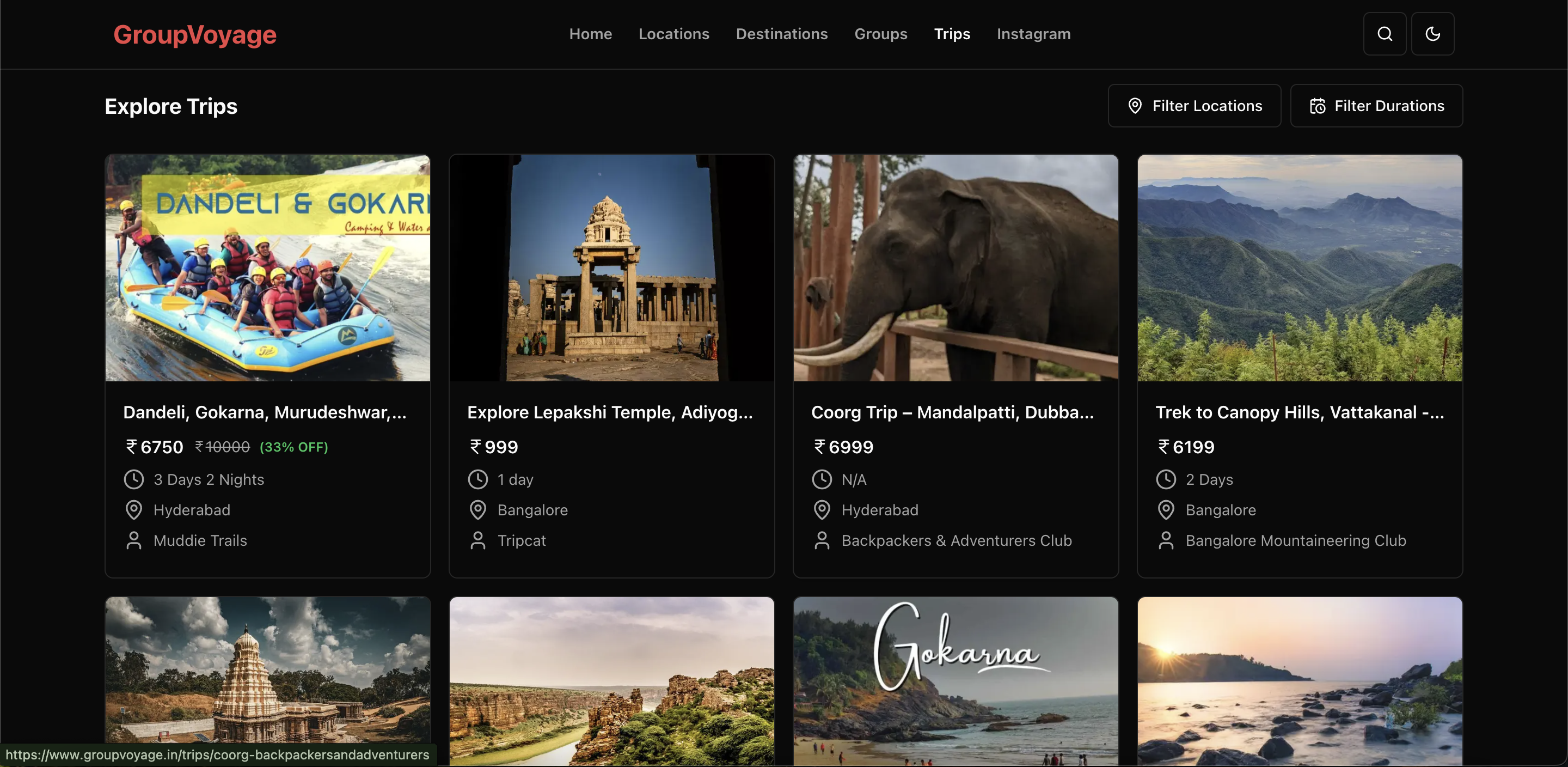Open Trek to Canopy Hills title
Viewport: 1568px width, 767px height.
[1300, 412]
